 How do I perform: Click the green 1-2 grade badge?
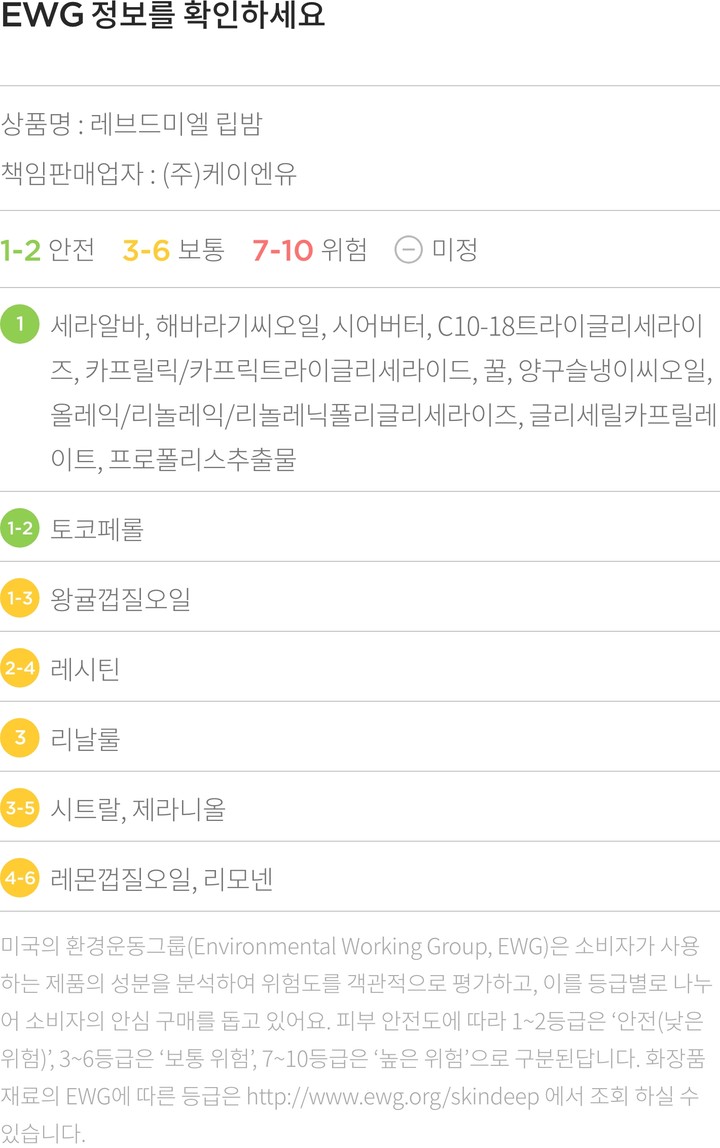[20, 528]
